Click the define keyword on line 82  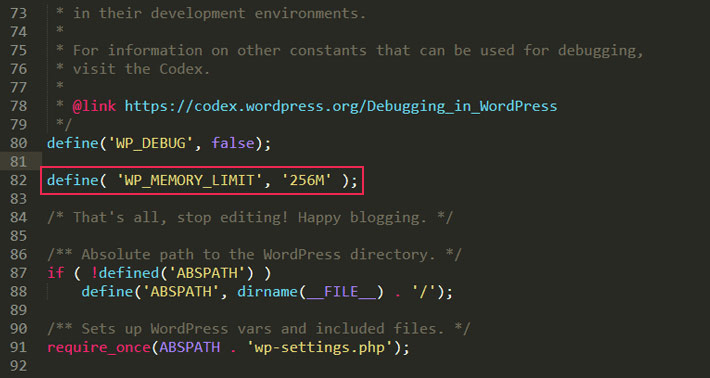click(72, 180)
